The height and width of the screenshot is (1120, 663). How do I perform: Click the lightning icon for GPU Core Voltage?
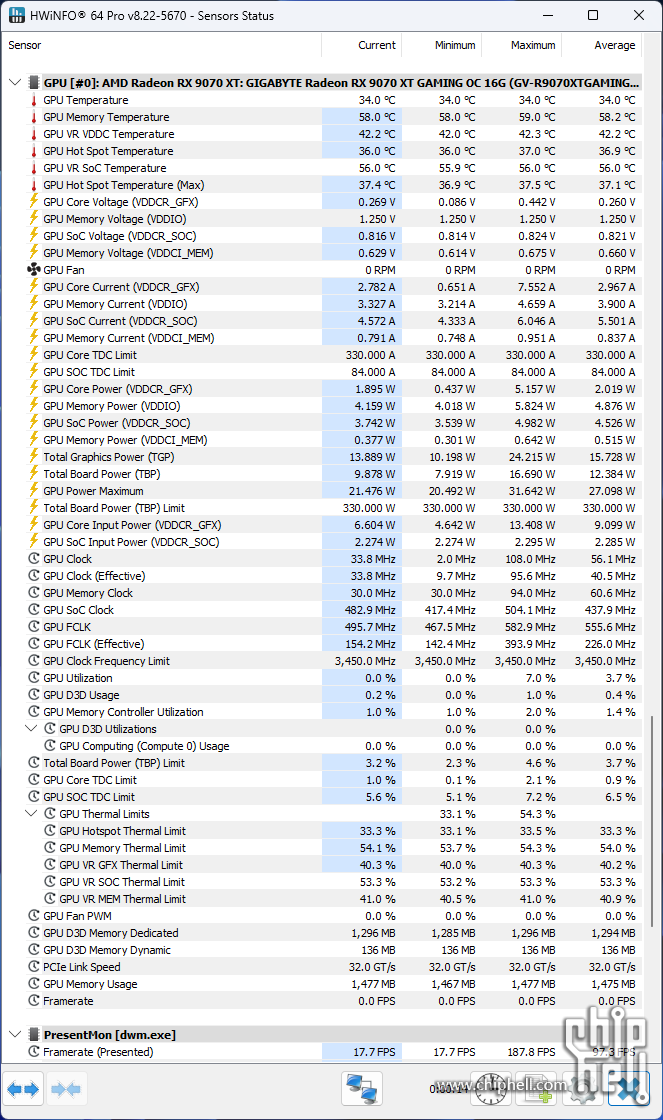point(34,201)
